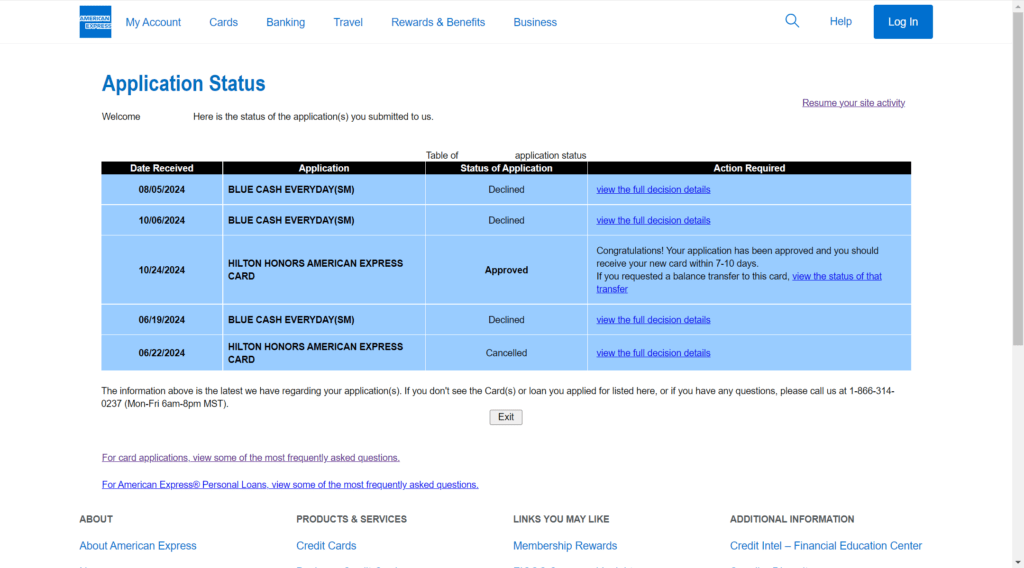Open the Business menu
The height and width of the screenshot is (568, 1024).
coord(535,22)
